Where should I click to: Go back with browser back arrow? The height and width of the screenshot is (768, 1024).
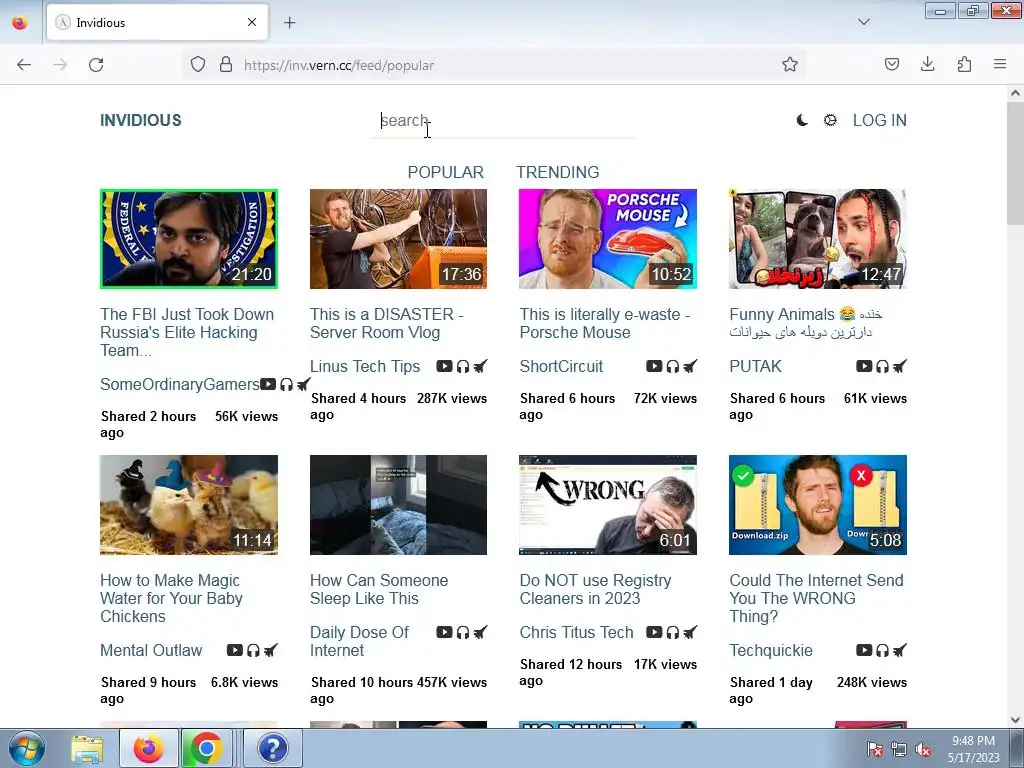24,65
